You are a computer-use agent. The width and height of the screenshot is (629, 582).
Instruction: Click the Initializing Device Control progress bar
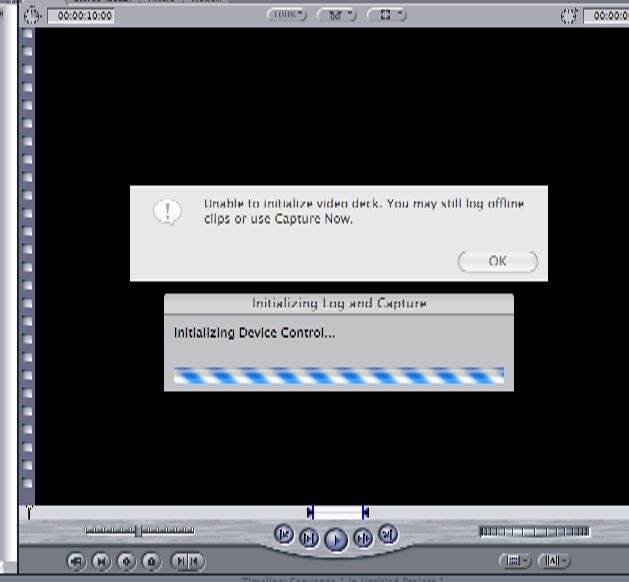pos(339,375)
